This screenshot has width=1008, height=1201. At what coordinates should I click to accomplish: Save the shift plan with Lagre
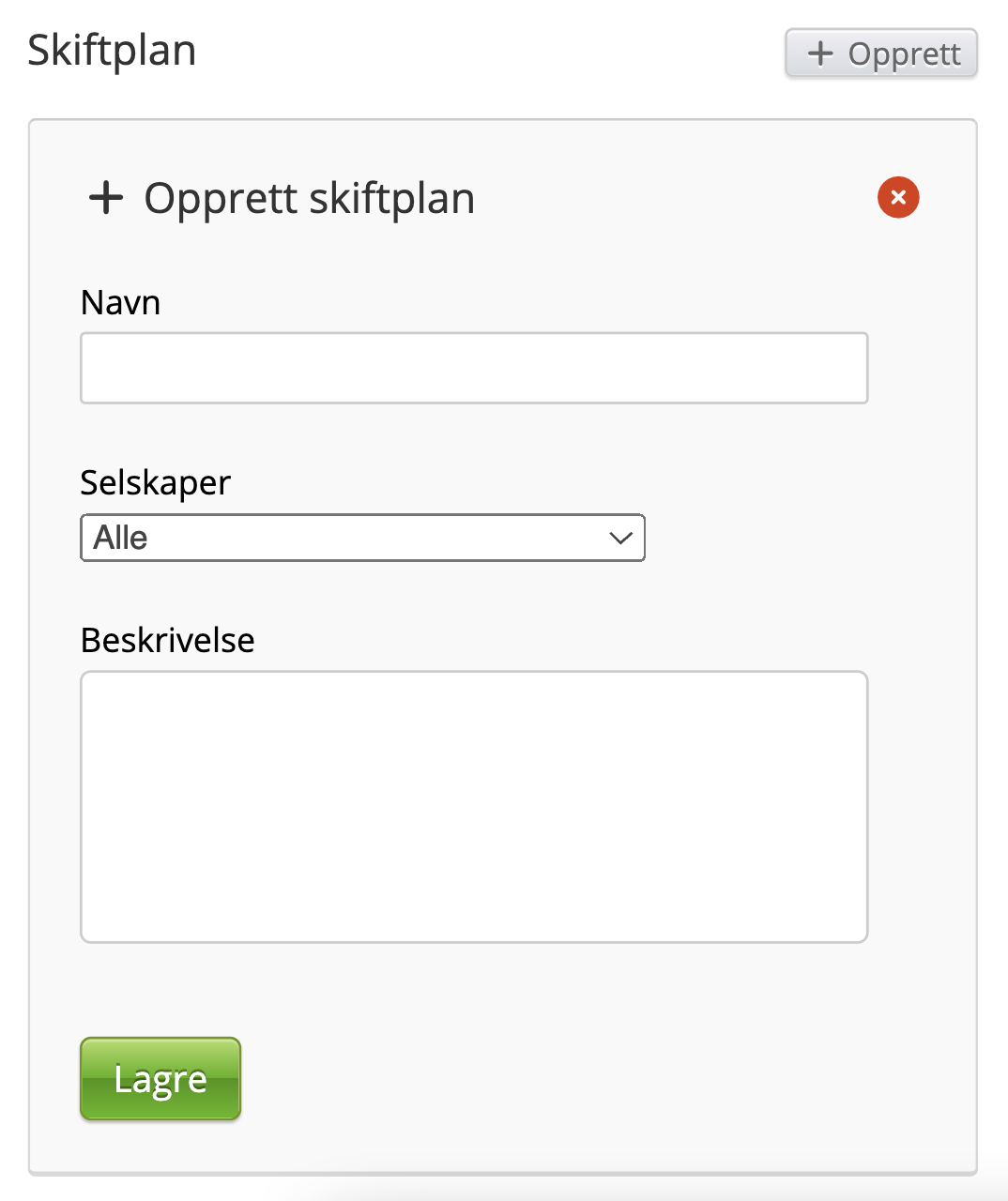coord(160,1079)
